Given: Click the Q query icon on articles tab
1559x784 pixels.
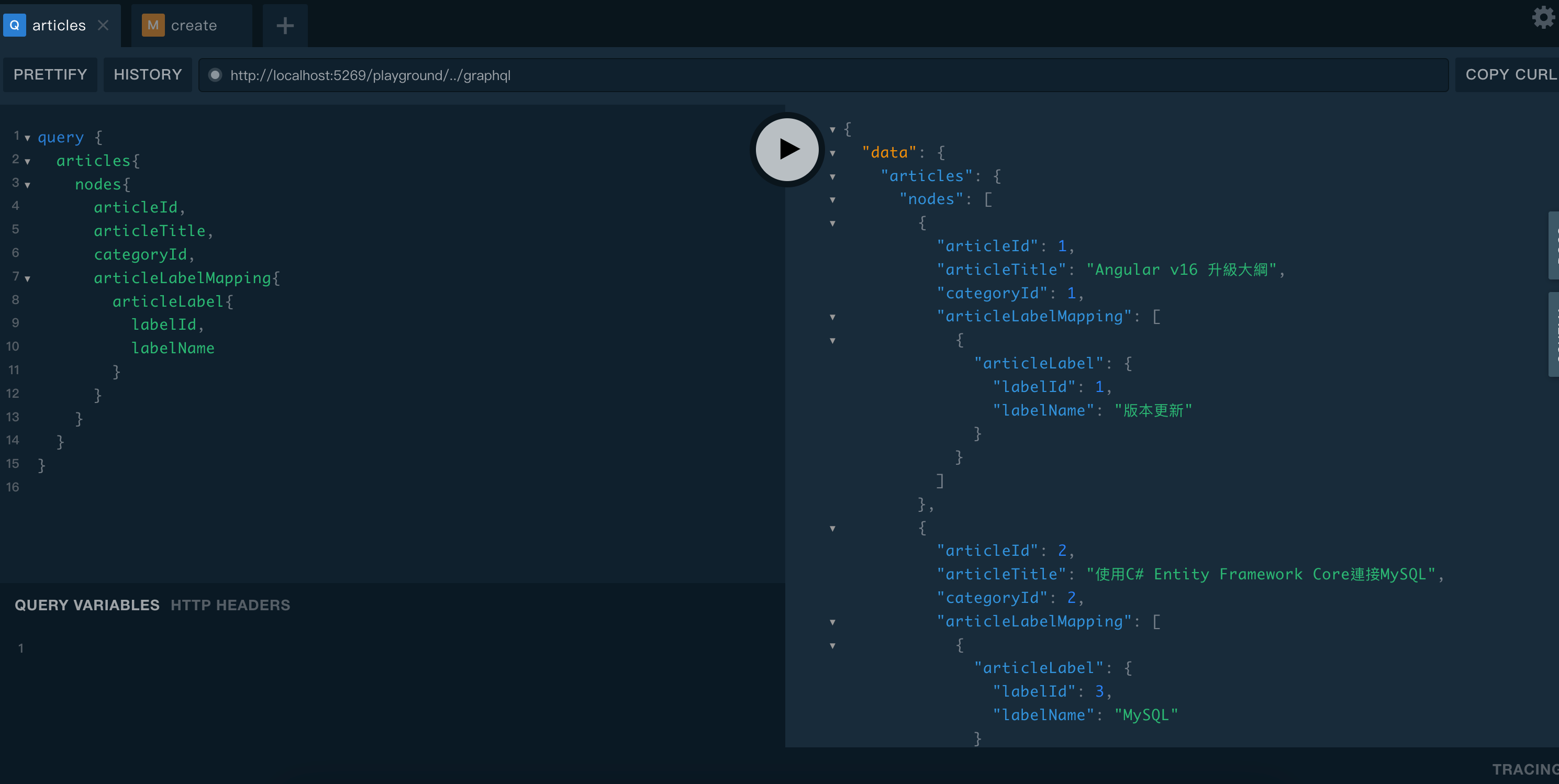Looking at the screenshot, I should tap(15, 26).
